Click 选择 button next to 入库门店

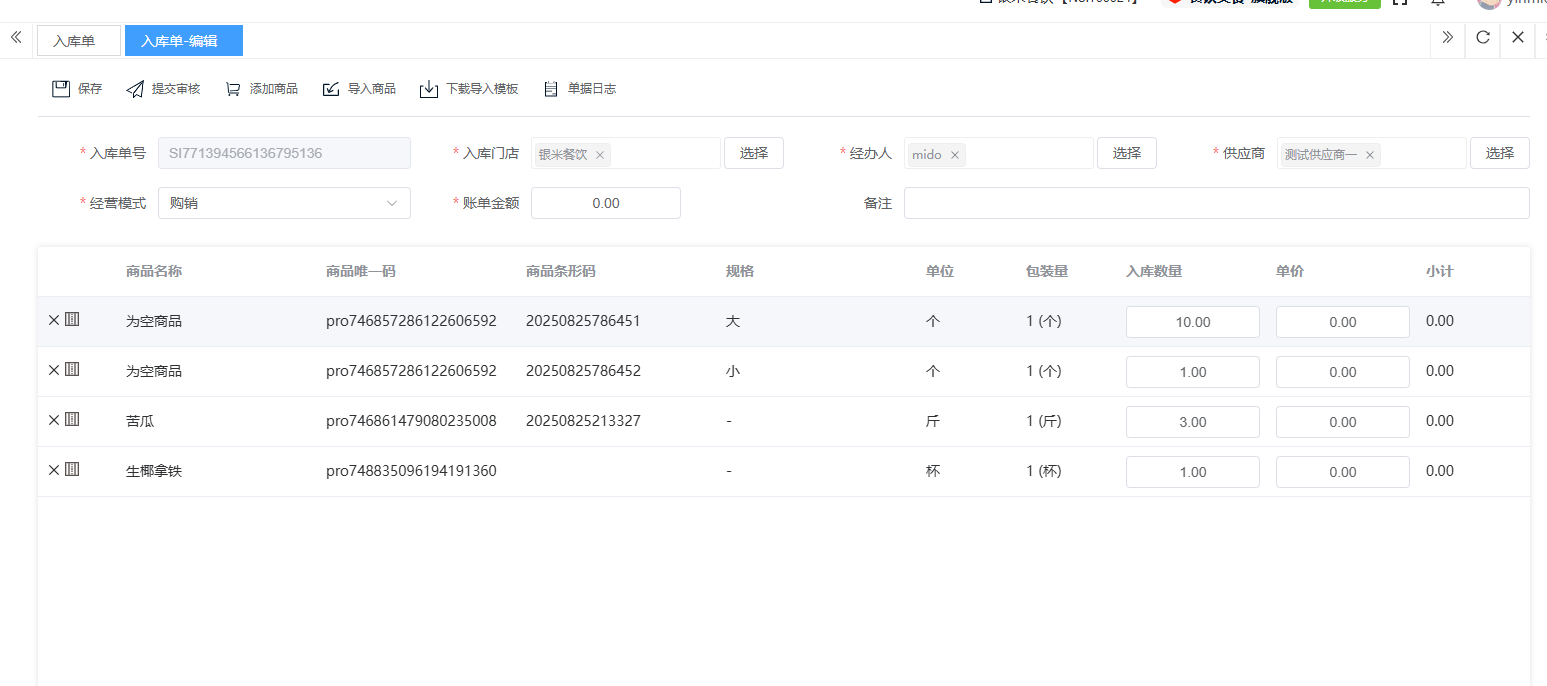click(x=753, y=153)
